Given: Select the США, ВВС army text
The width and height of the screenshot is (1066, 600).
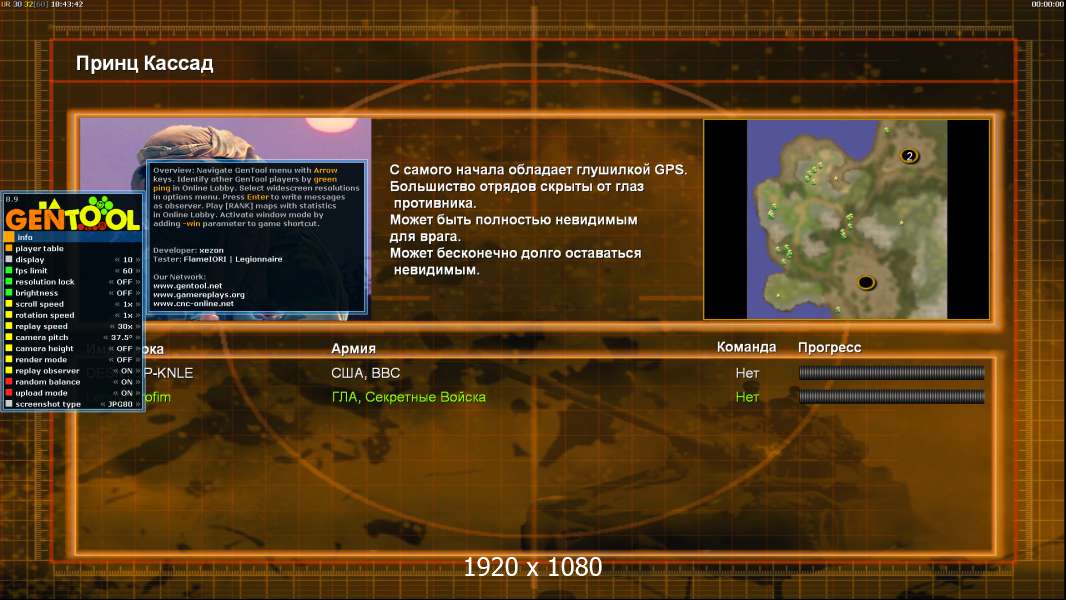Looking at the screenshot, I should [x=366, y=373].
